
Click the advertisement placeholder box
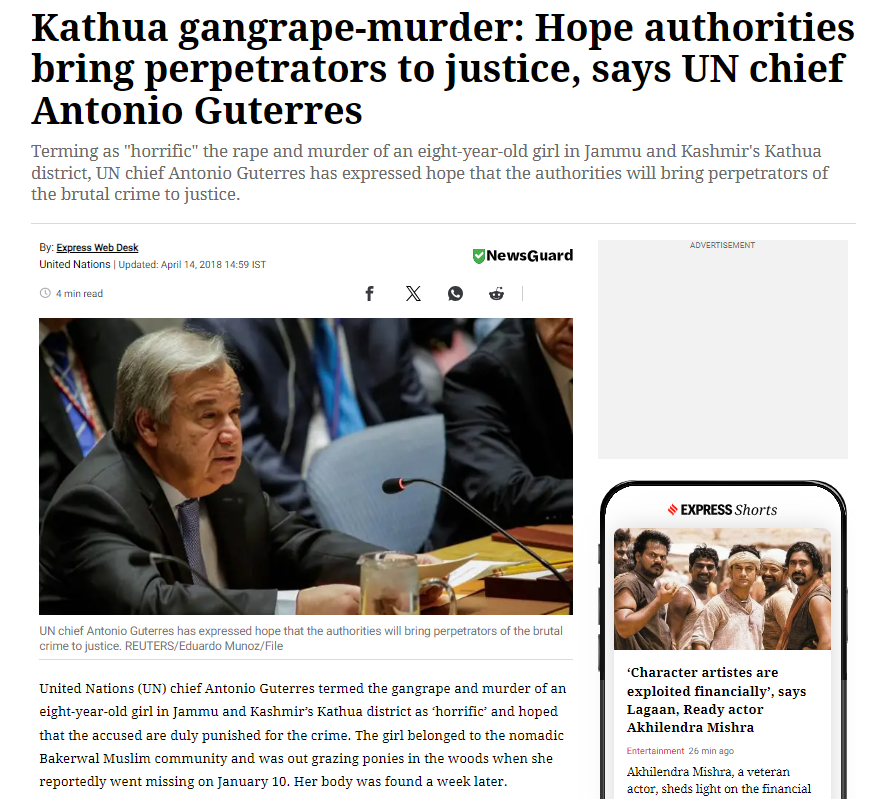(723, 349)
